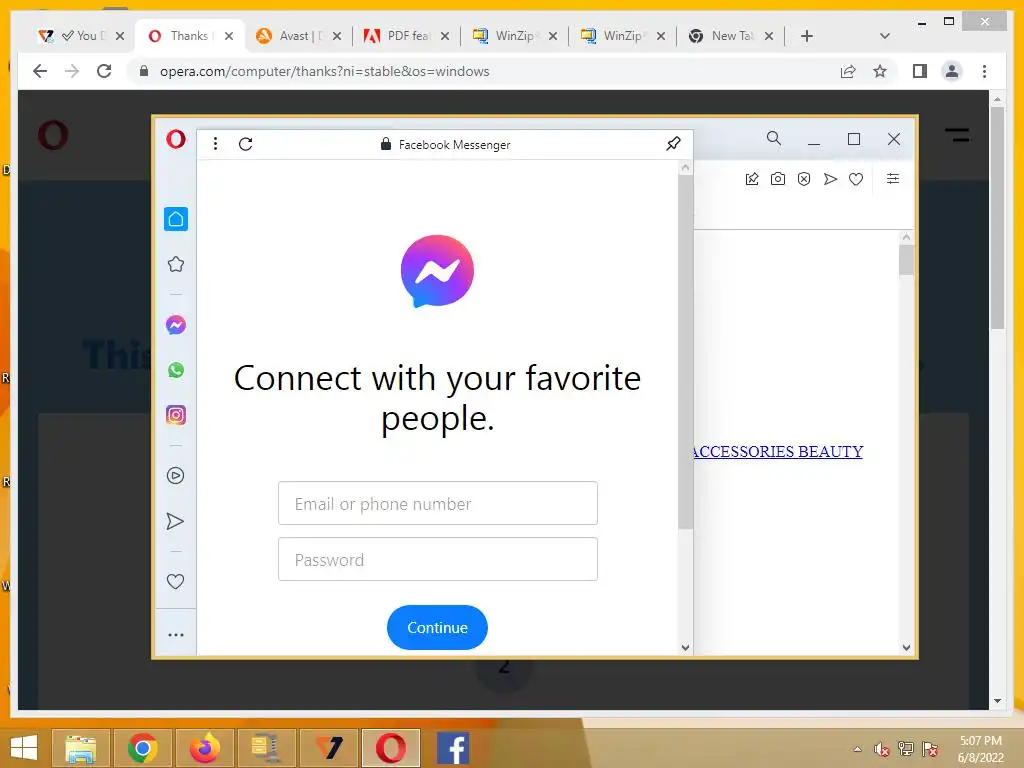Viewport: 1024px width, 768px height.
Task: Click the Continue button
Action: pos(438,628)
